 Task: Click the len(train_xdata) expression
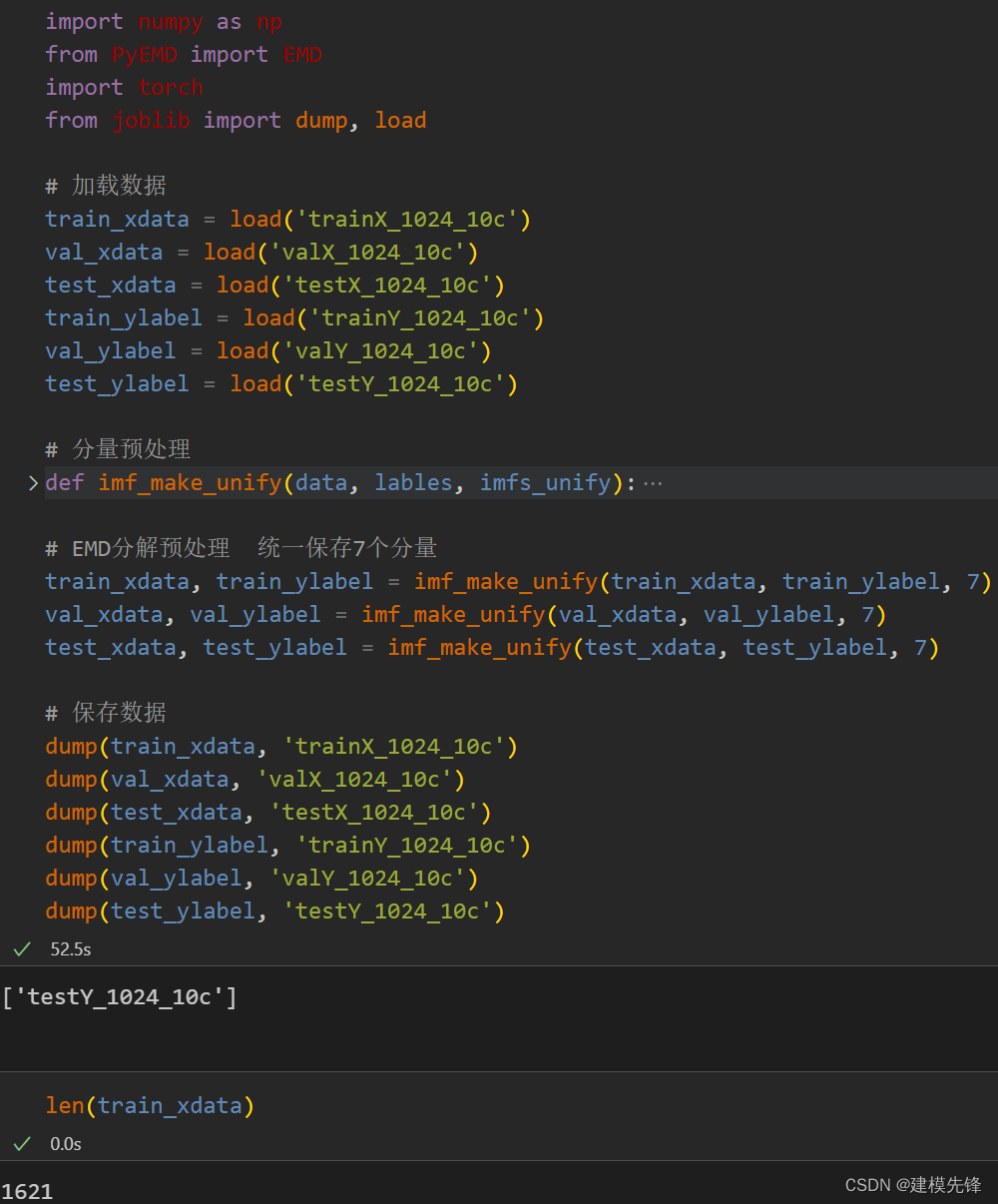pyautogui.click(x=150, y=1105)
